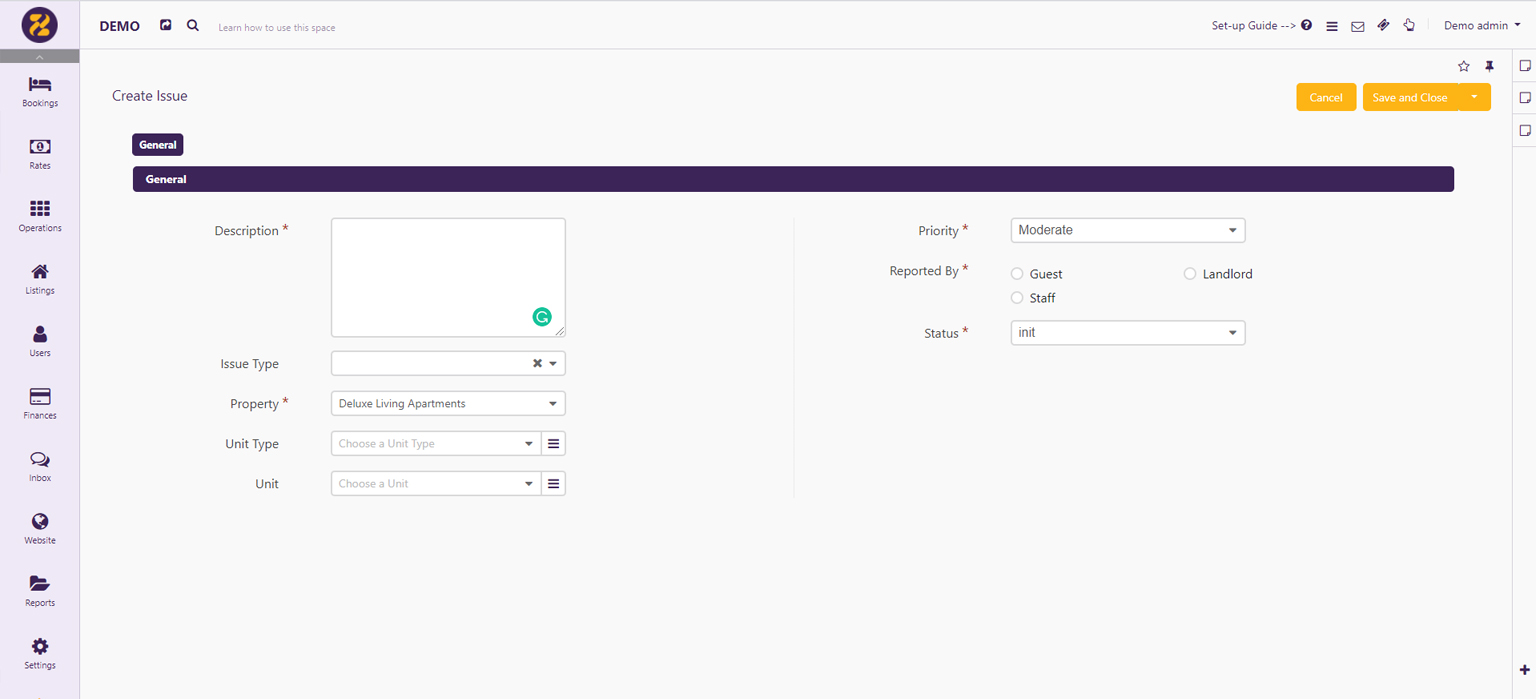Open Users in the sidebar

point(40,341)
